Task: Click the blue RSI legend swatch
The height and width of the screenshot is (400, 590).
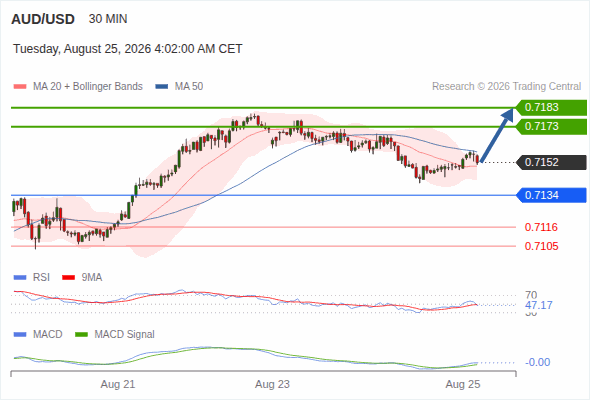Action: tap(20, 278)
